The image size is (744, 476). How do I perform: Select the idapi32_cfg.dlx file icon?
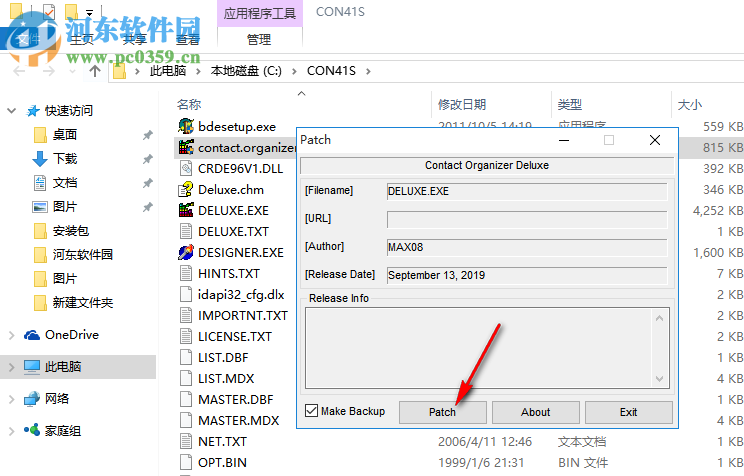point(186,294)
